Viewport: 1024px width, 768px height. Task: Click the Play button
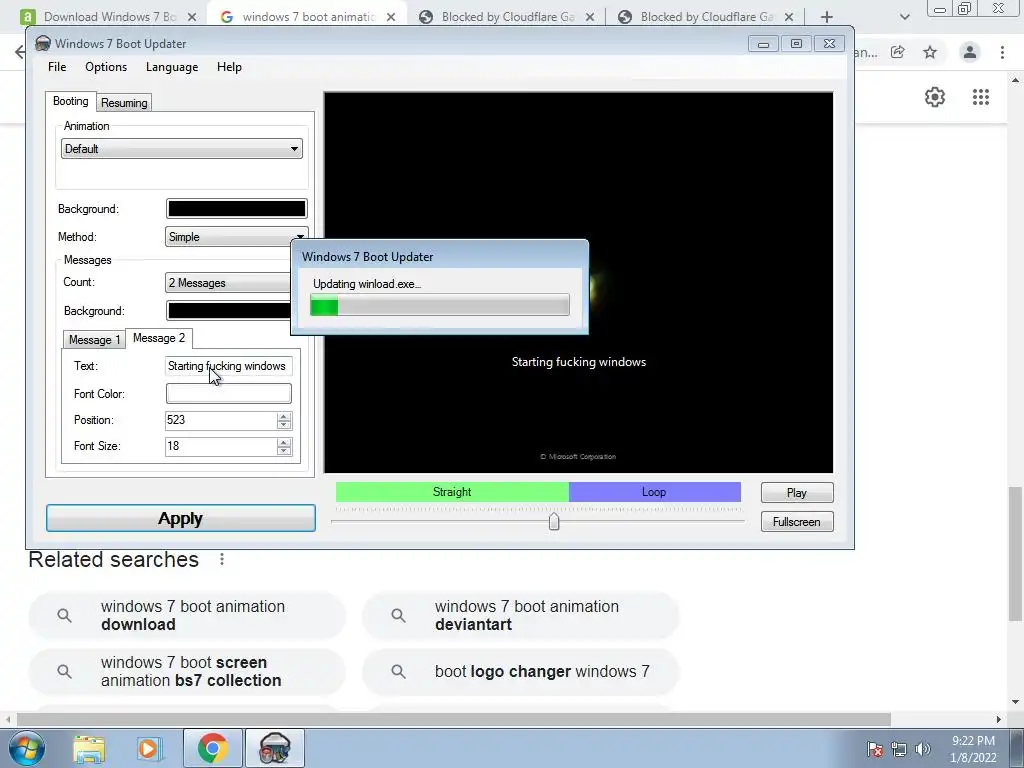tap(797, 493)
